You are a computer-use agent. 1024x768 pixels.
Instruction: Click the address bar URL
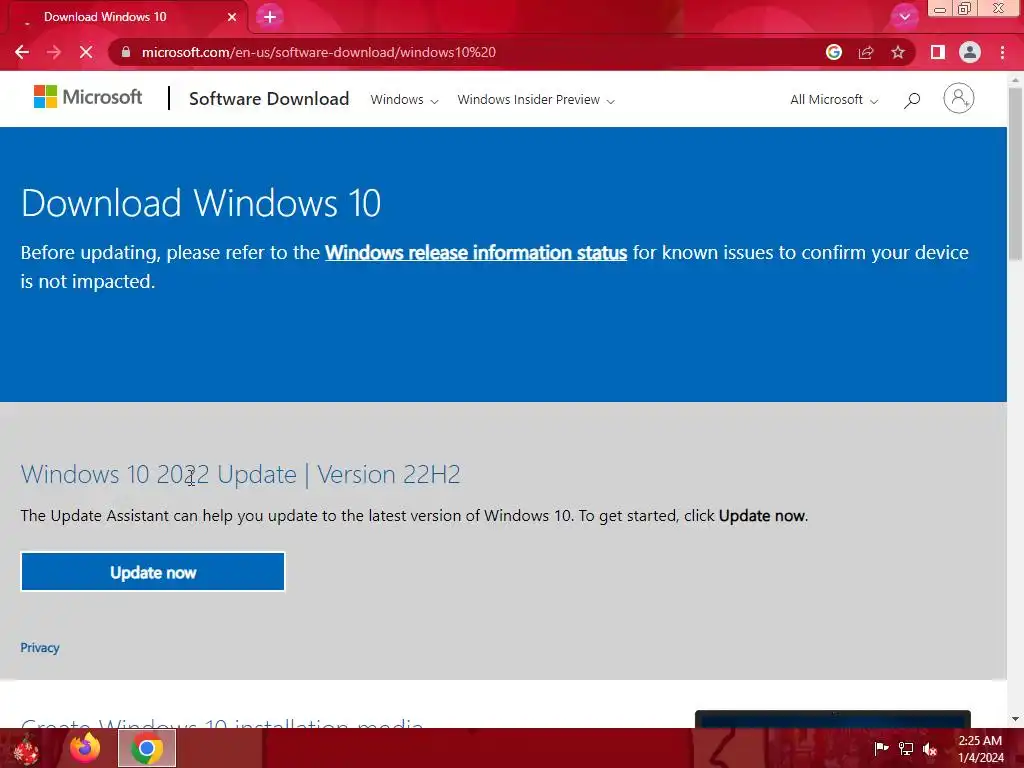(x=319, y=52)
